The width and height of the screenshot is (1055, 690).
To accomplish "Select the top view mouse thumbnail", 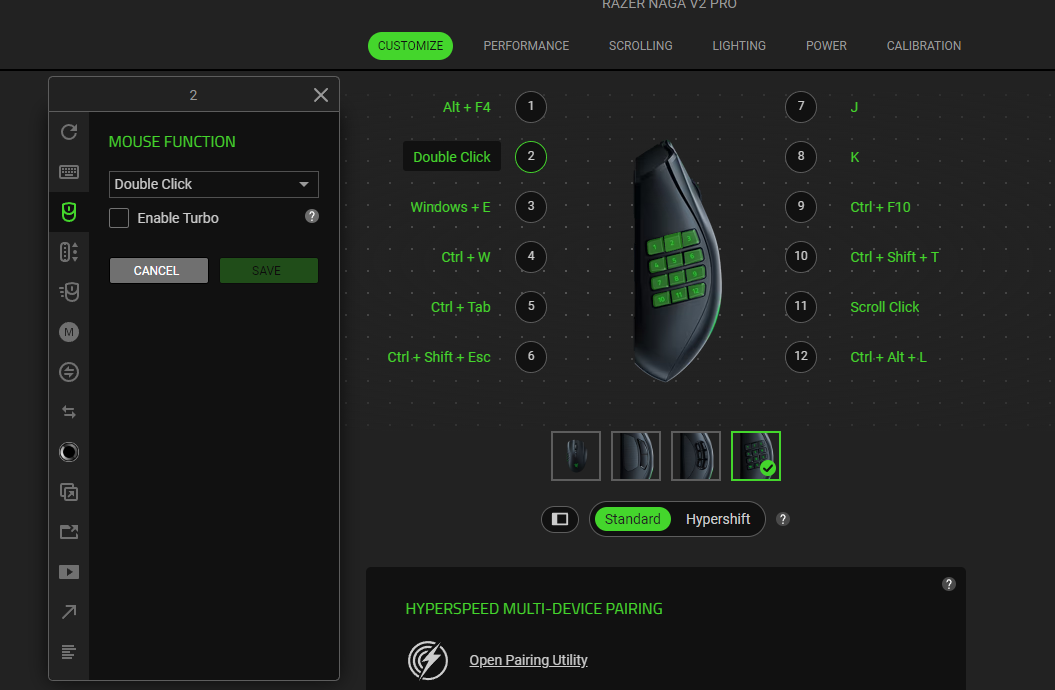I will point(576,456).
